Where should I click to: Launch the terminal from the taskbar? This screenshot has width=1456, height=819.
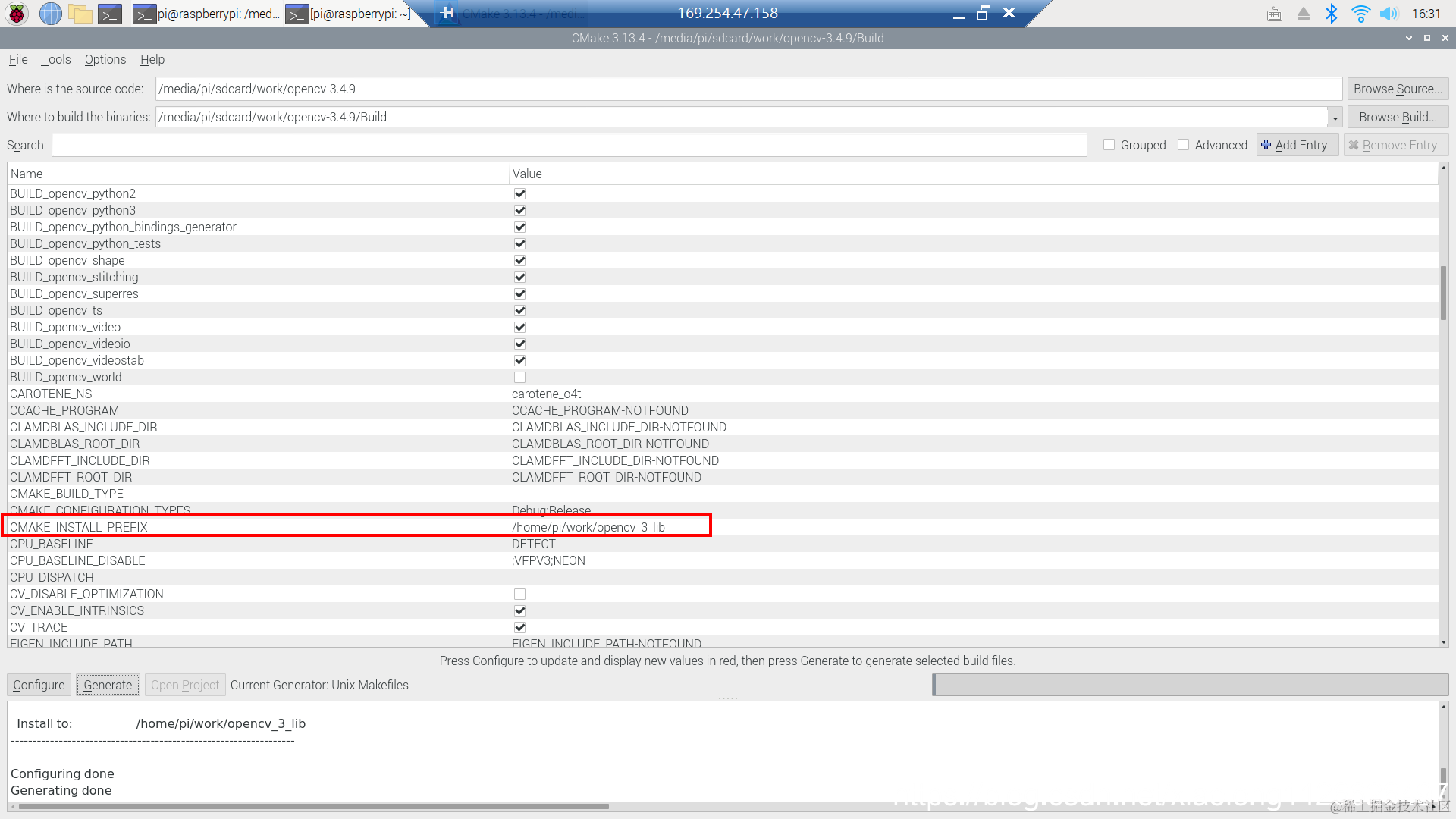tap(110, 13)
